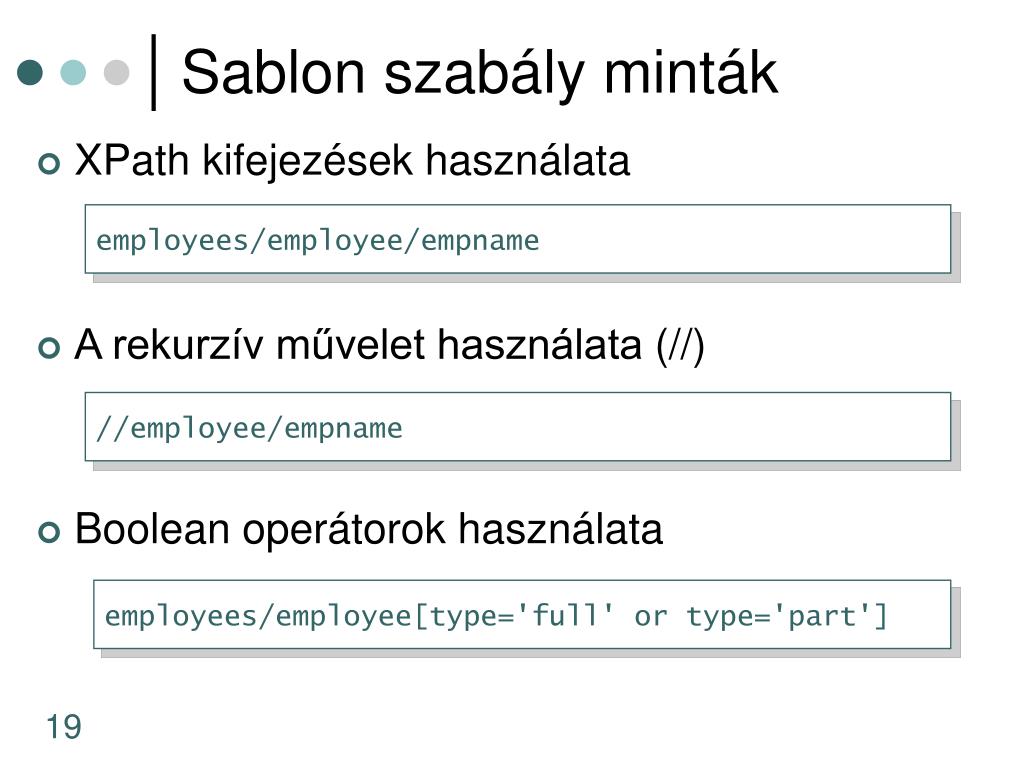Viewport: 1024px width, 768px height.
Task: Click the heading Boolean operátorok használata
Action: (x=368, y=529)
